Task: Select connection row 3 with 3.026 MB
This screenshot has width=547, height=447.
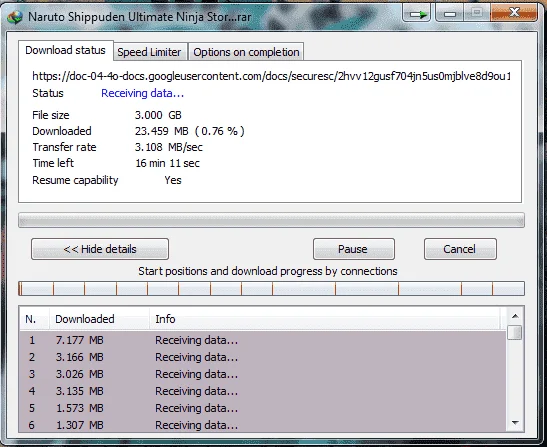Action: 262,374
